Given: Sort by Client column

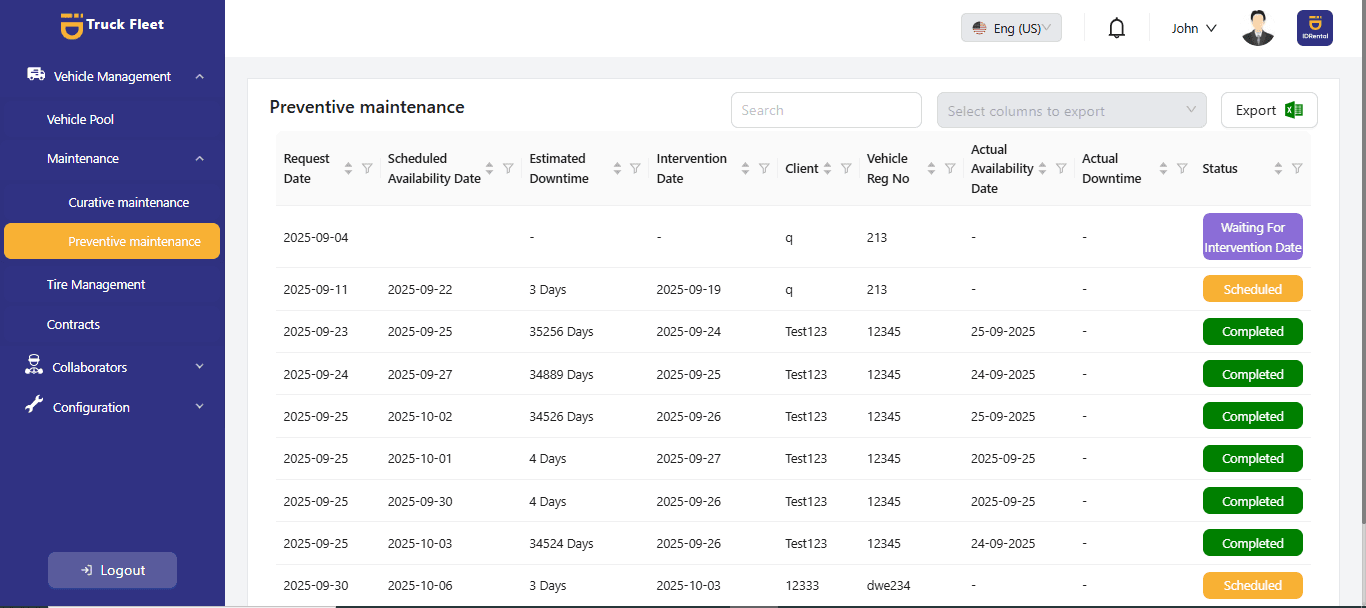Looking at the screenshot, I should [827, 168].
